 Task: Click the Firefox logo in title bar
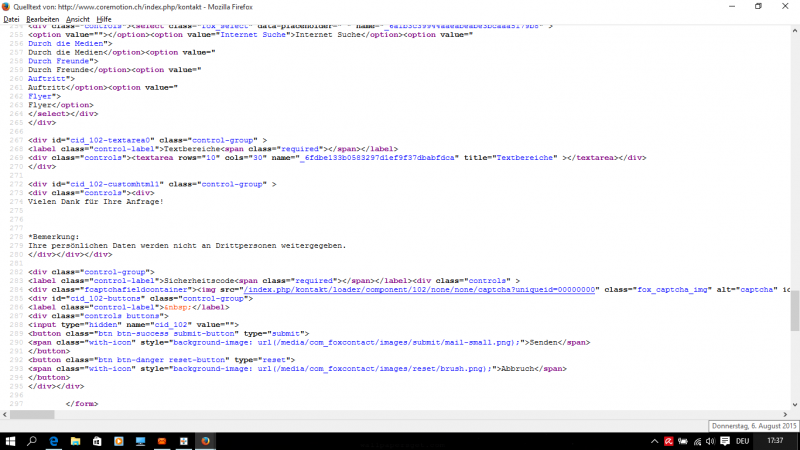tap(6, 7)
